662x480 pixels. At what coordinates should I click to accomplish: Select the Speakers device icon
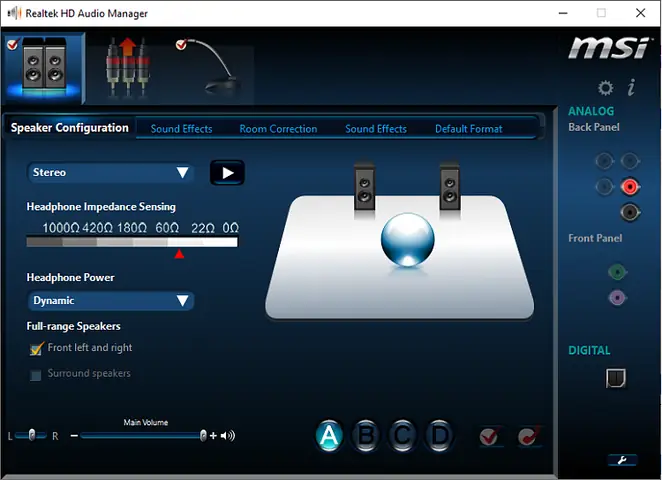[44, 68]
